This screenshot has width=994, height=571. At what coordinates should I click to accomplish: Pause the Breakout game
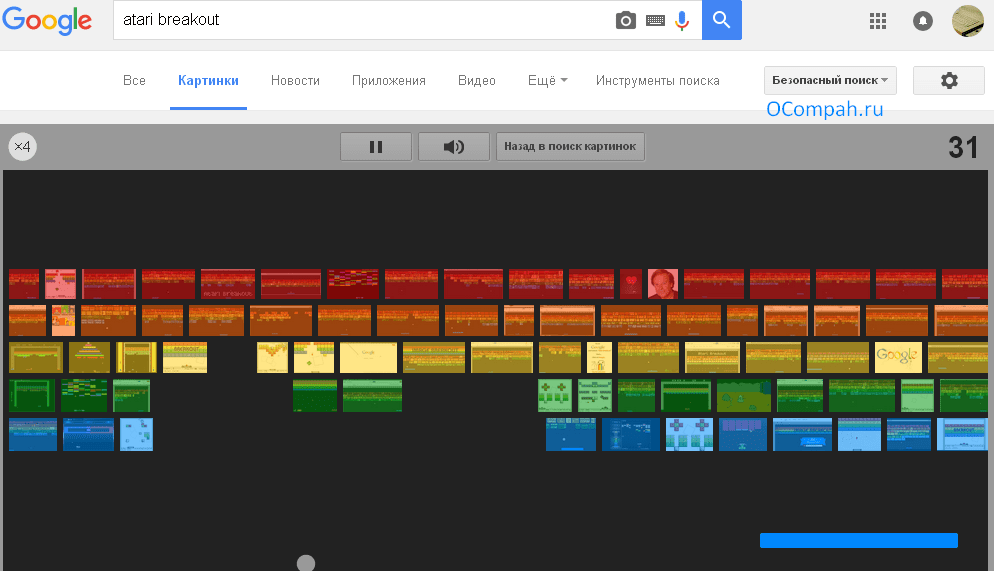coord(376,146)
